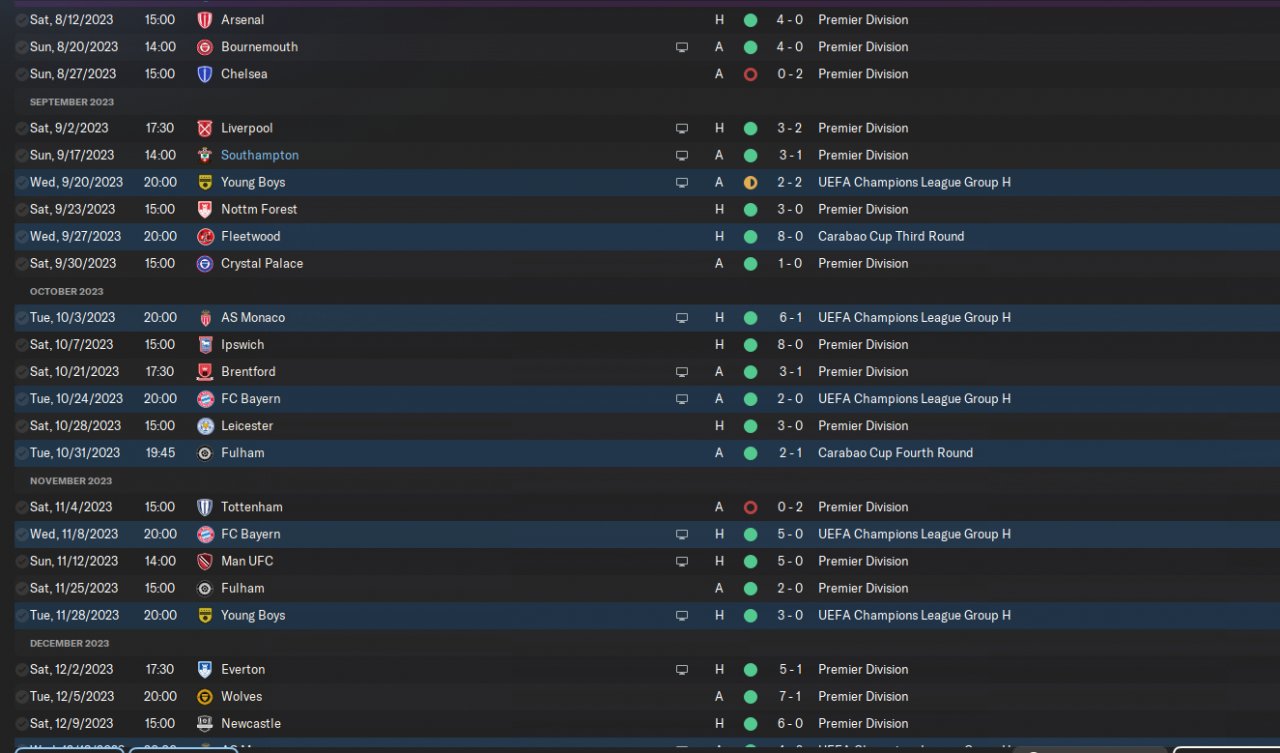Open the Southampton team link
This screenshot has height=753, width=1280.
260,155
